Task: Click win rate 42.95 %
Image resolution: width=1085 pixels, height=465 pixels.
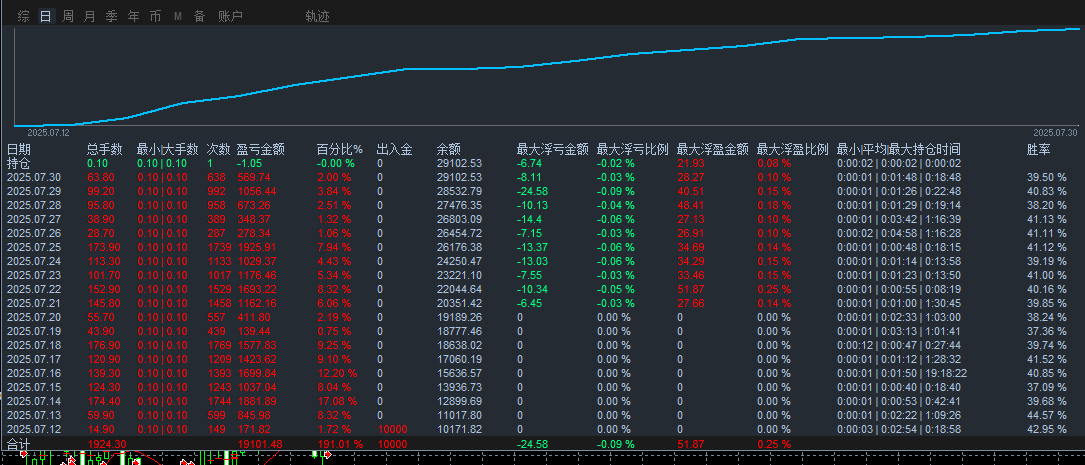Action: [x=1047, y=430]
